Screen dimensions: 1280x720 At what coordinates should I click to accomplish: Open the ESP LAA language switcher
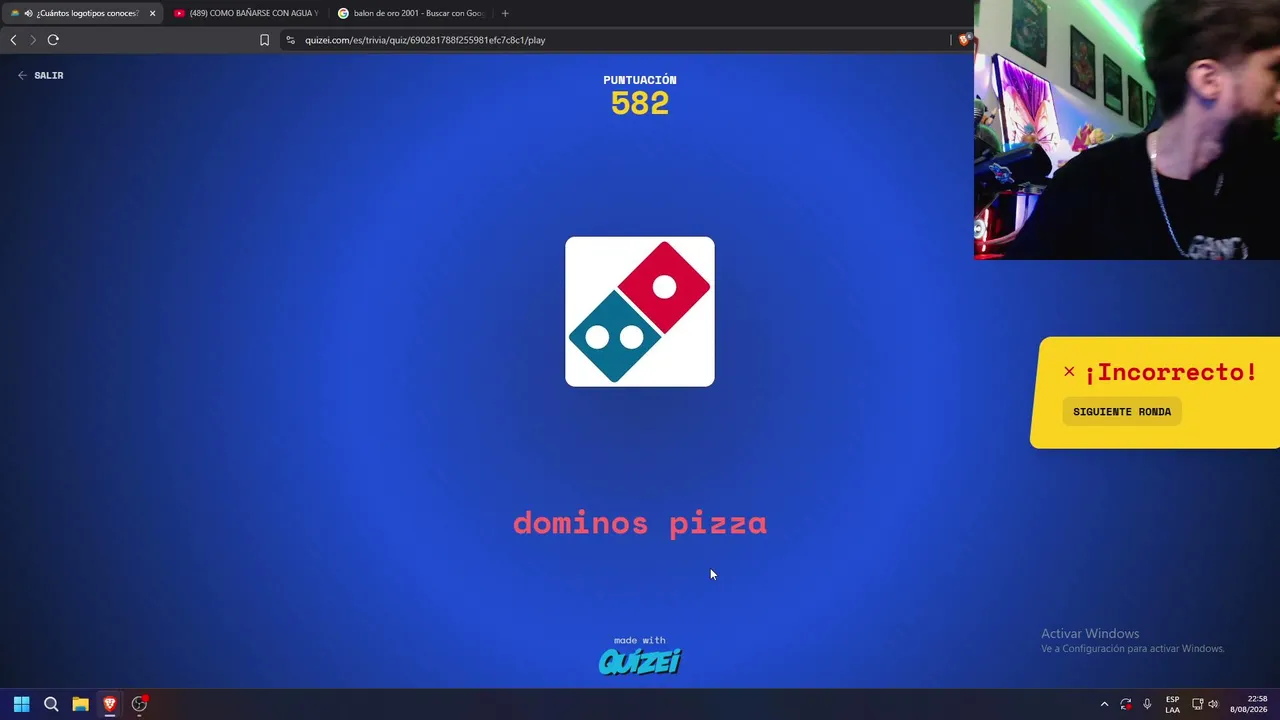1172,704
